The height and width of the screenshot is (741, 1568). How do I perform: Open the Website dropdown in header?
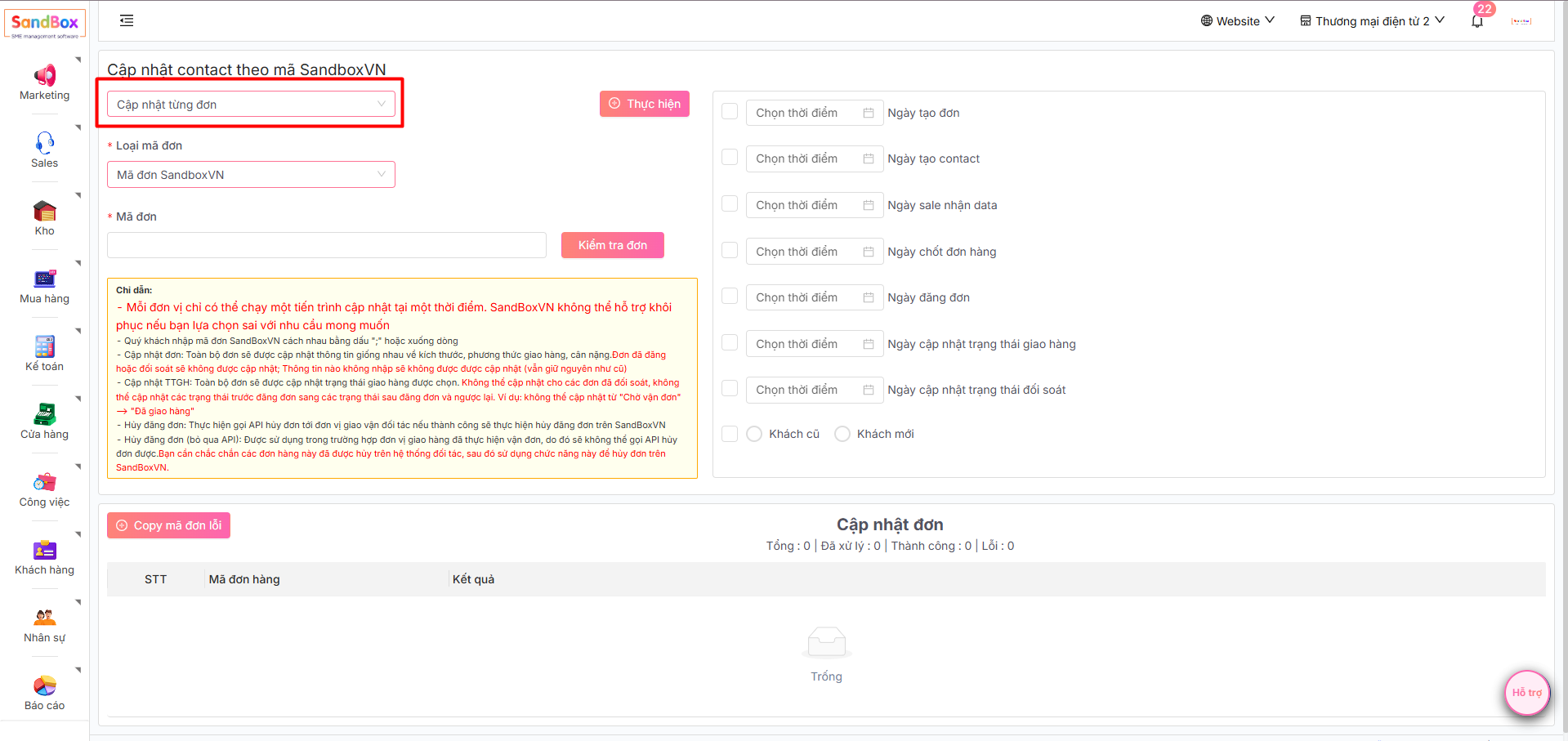(1237, 21)
